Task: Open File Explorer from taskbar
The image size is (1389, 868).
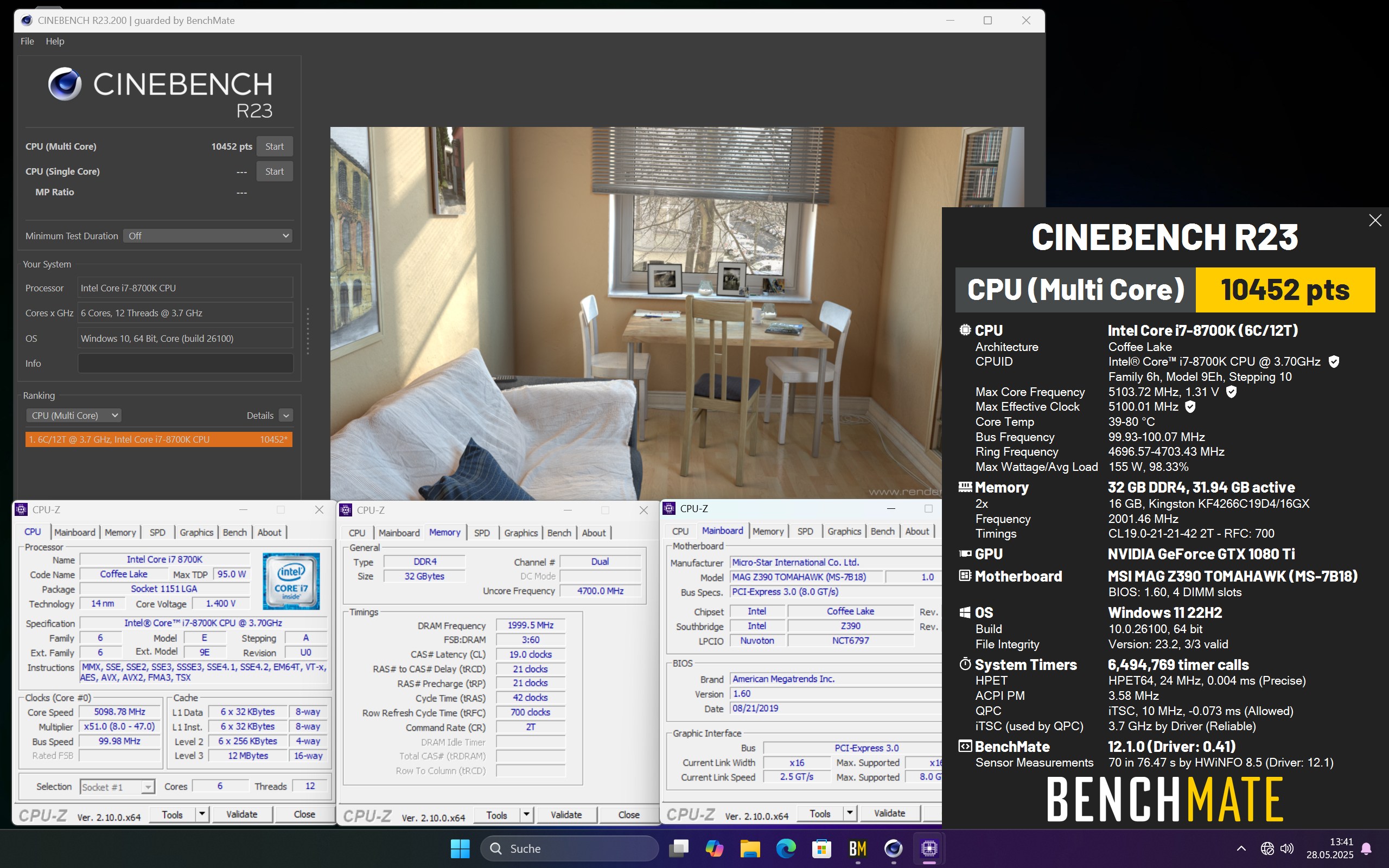Action: tap(750, 848)
